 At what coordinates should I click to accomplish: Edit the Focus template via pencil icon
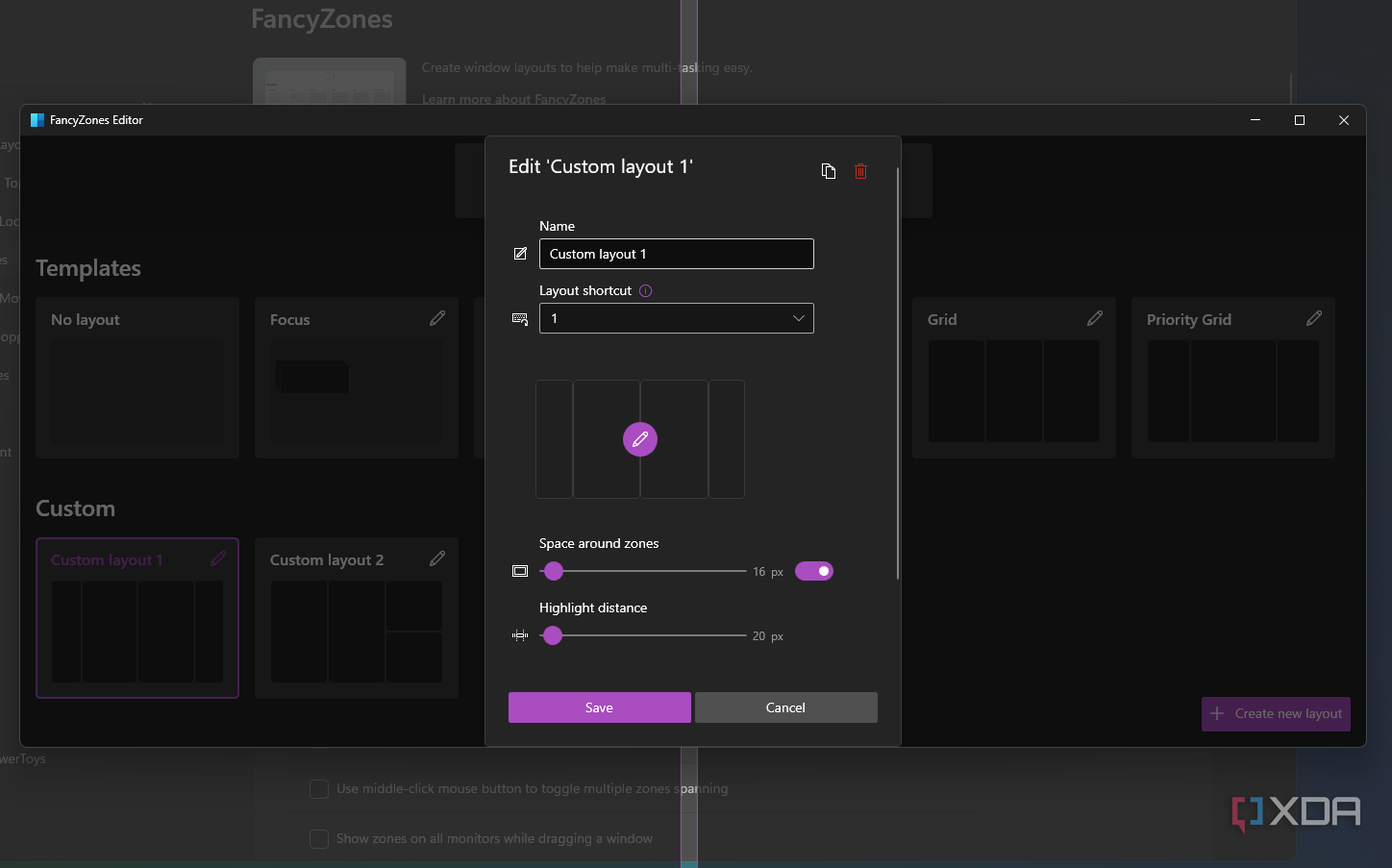click(437, 318)
